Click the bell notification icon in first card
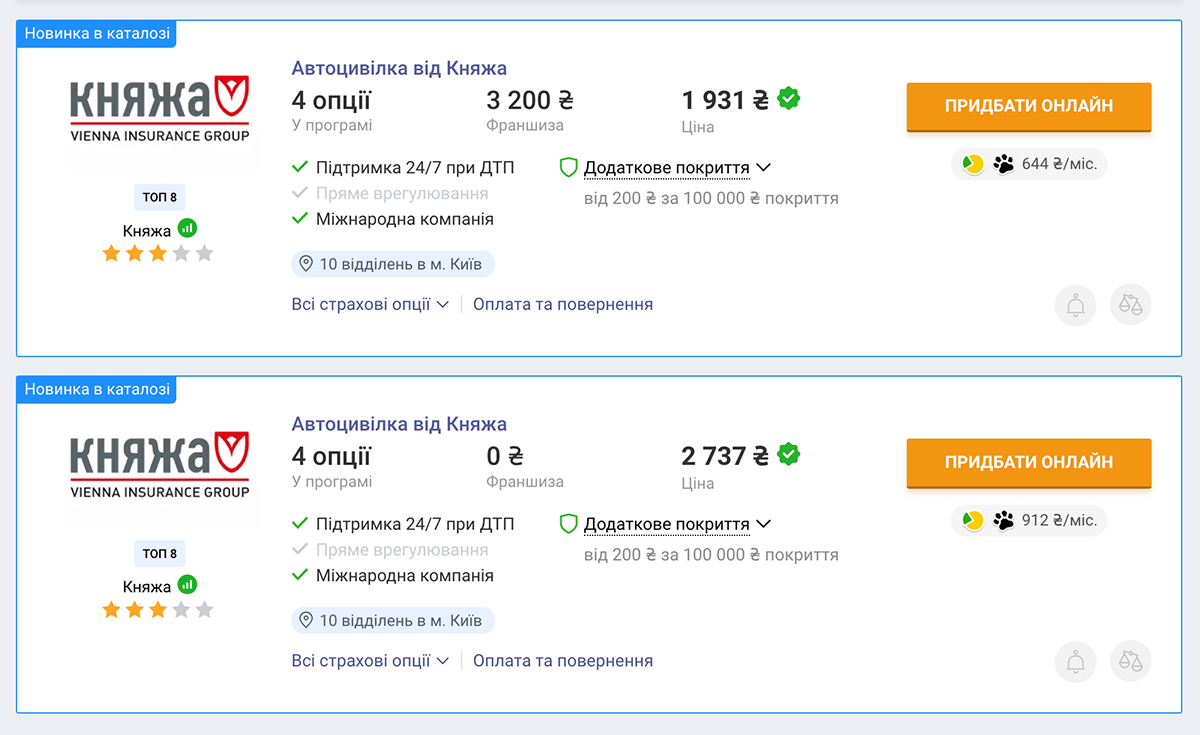Screen dimensions: 1200x735 click(x=1076, y=305)
